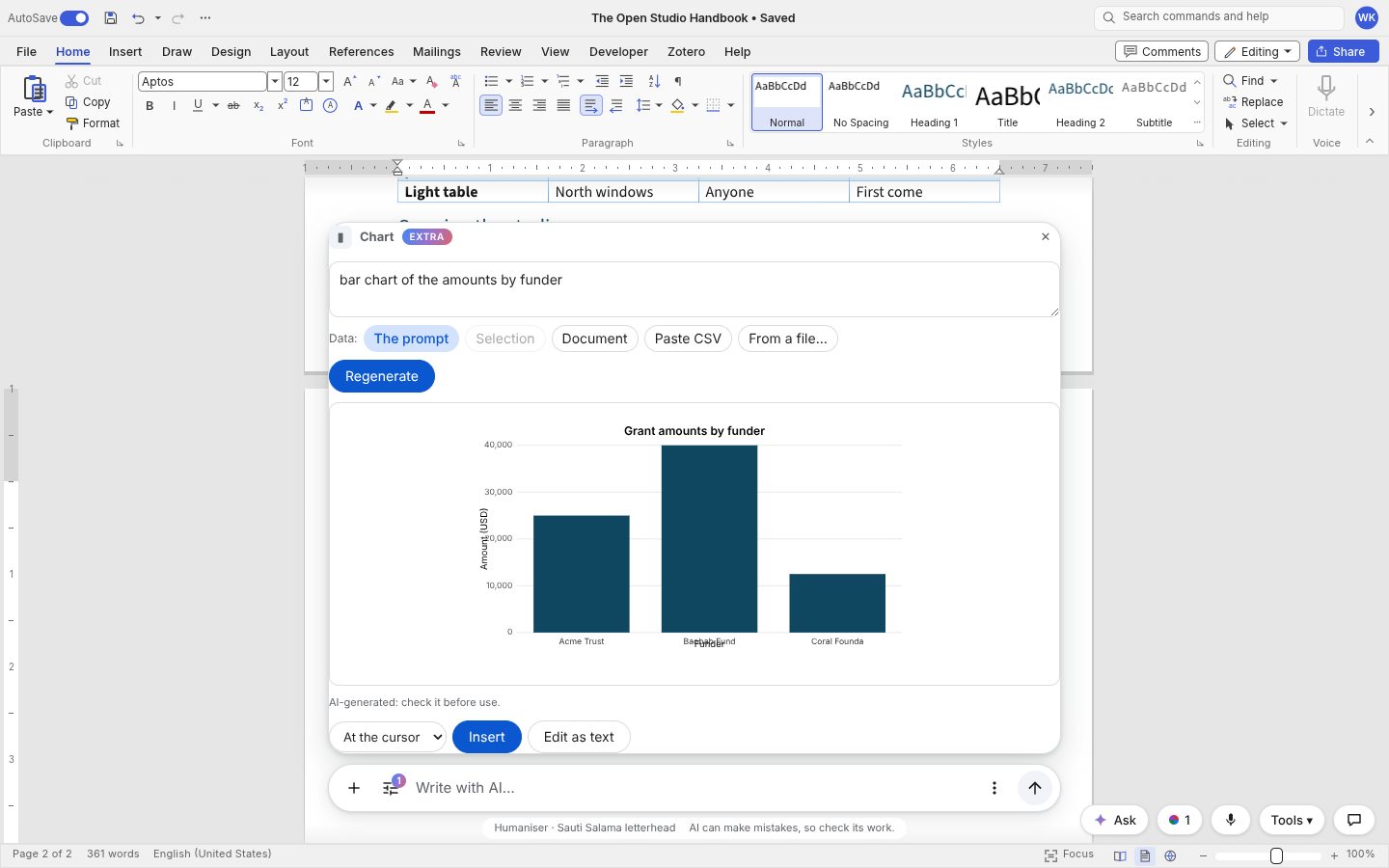This screenshot has height=868, width=1389.
Task: Justify the paragraph text
Action: 563,105
